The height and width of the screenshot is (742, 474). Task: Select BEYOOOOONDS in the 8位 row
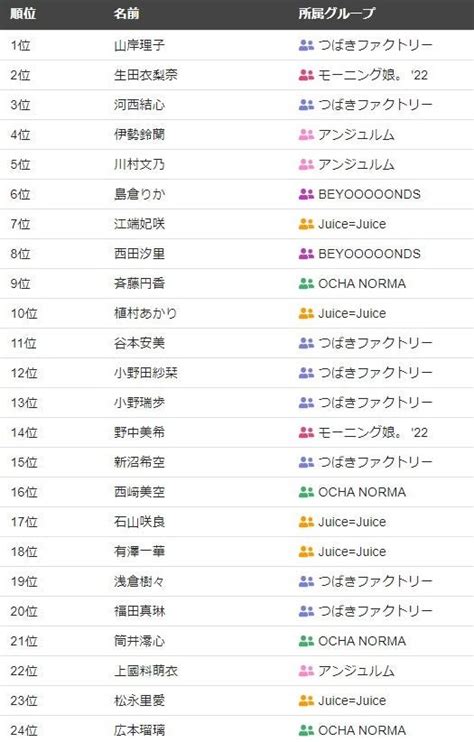369,254
